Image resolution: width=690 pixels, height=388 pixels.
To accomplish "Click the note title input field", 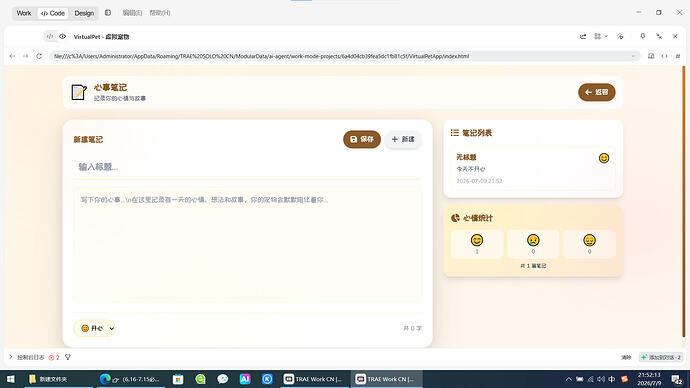I will click(247, 167).
